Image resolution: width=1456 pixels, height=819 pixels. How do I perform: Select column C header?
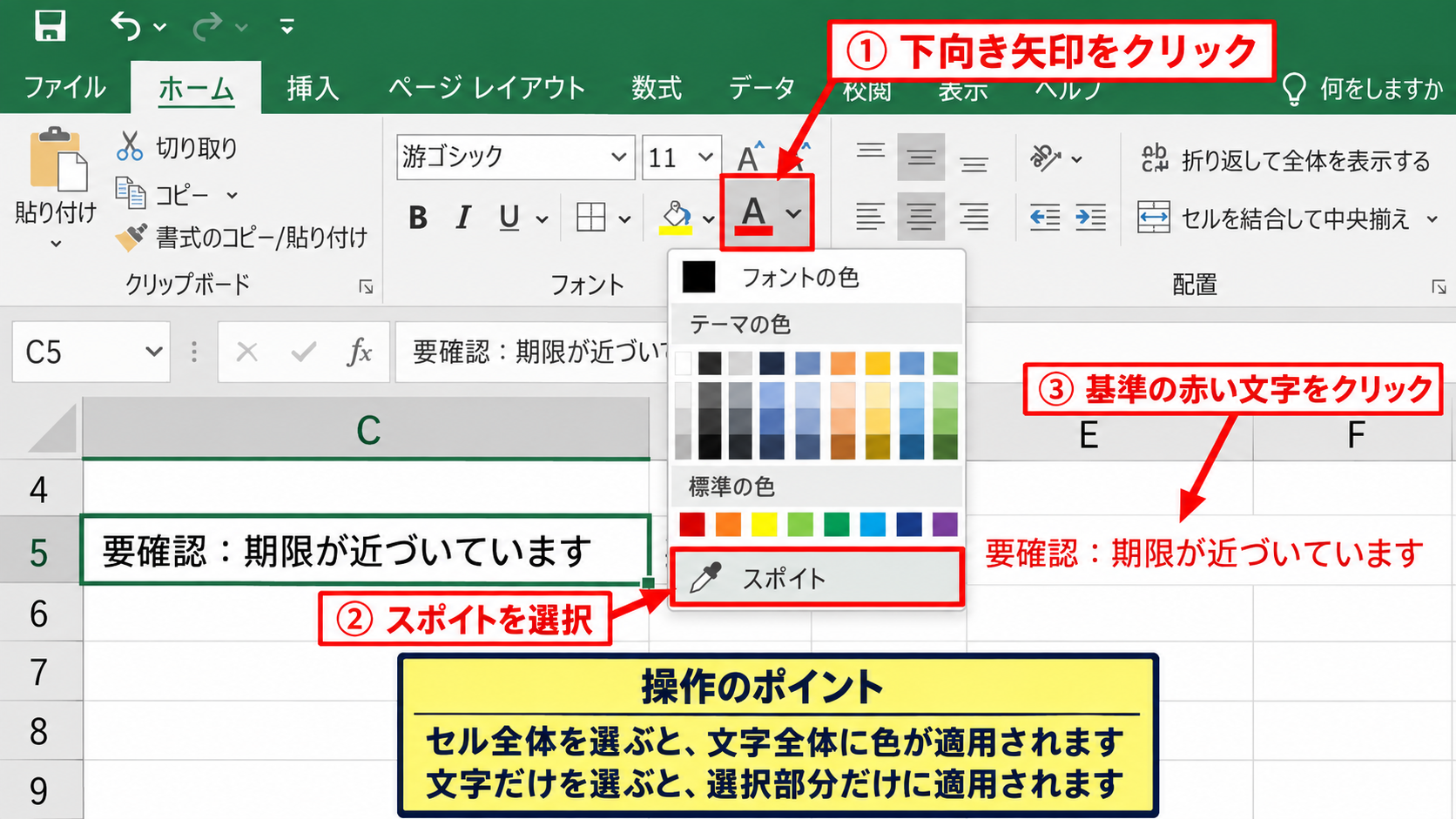367,429
